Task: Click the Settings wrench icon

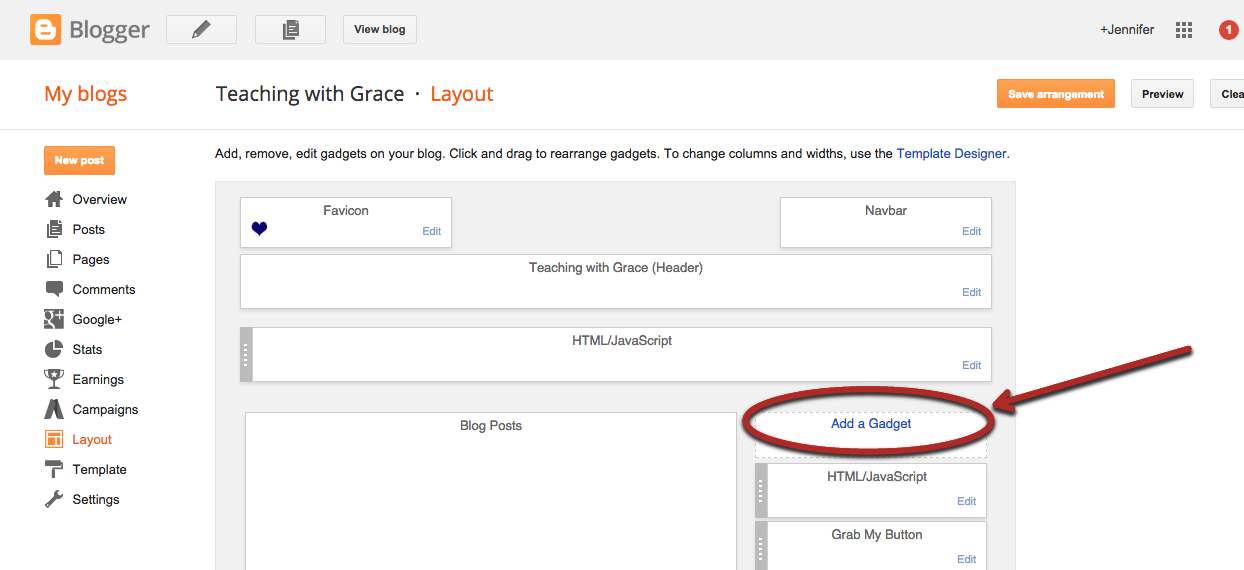Action: (x=54, y=499)
